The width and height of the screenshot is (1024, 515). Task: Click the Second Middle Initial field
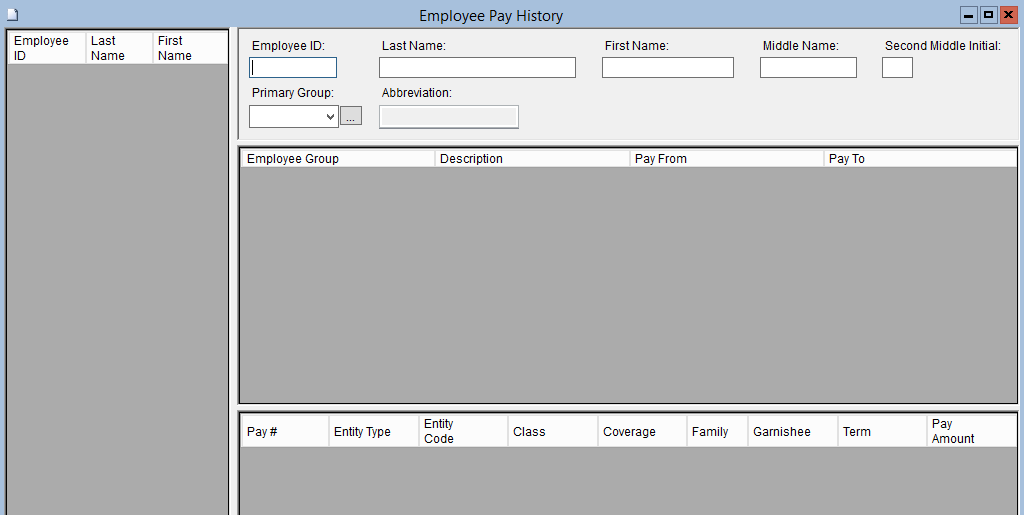[897, 68]
